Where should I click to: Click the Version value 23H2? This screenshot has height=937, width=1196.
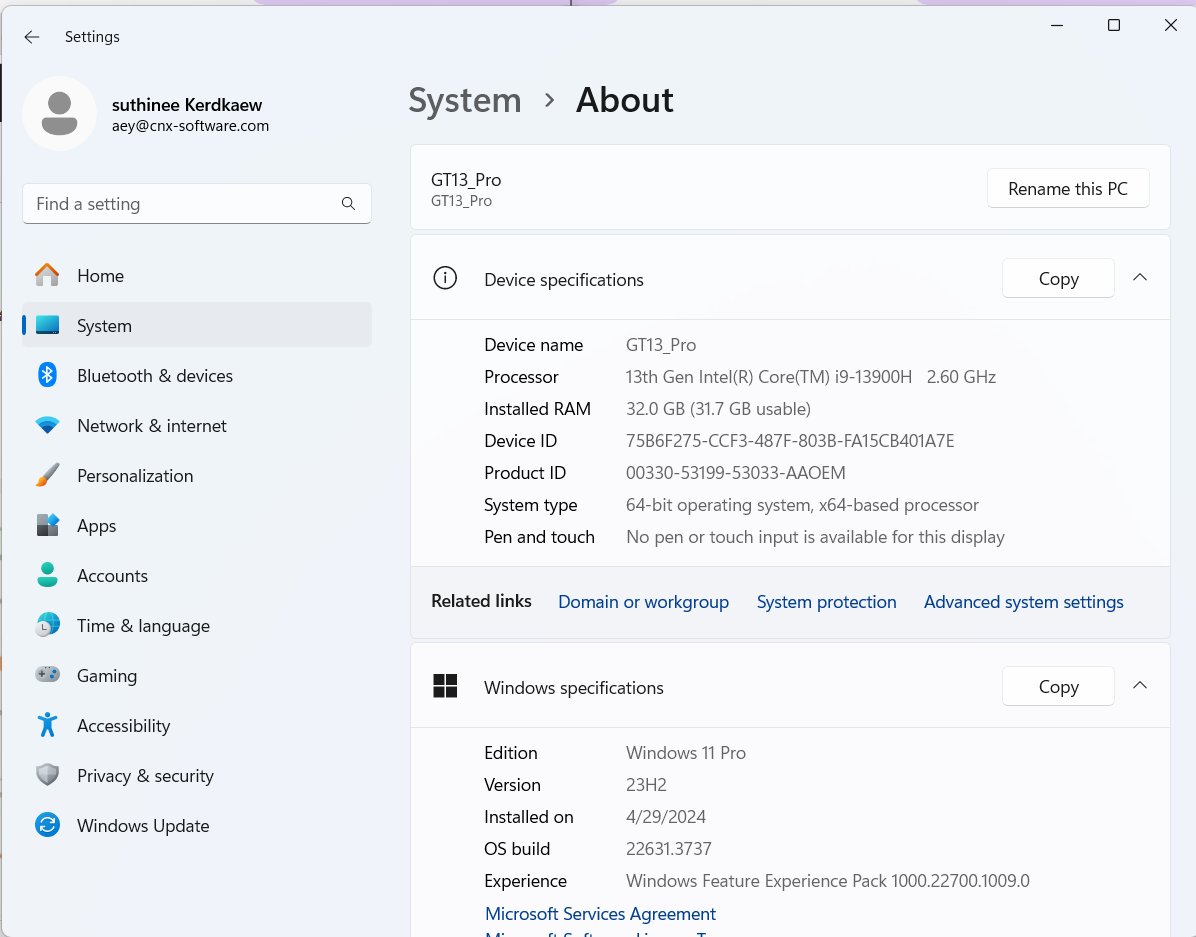coord(646,784)
